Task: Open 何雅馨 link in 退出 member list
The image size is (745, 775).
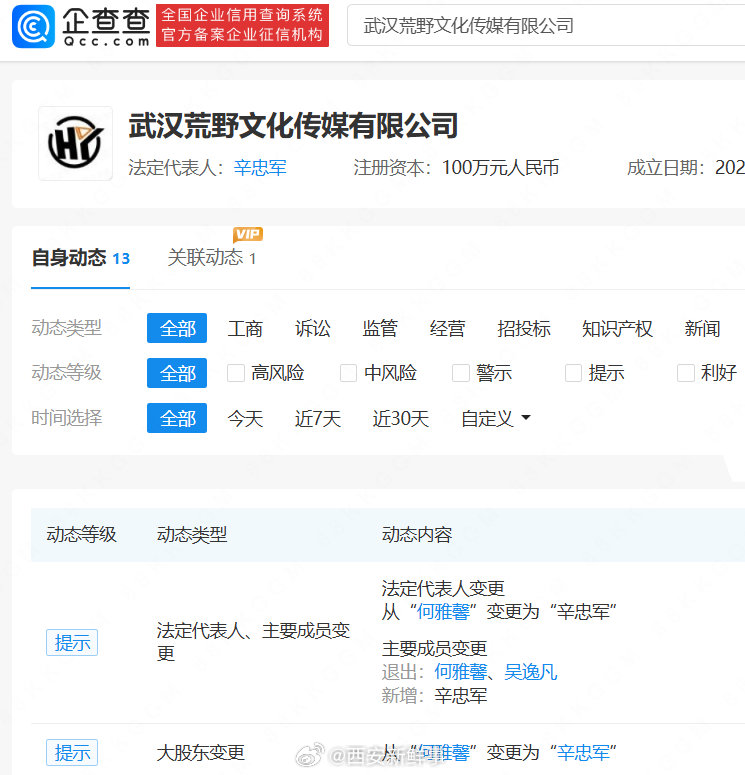Action: coord(461,672)
